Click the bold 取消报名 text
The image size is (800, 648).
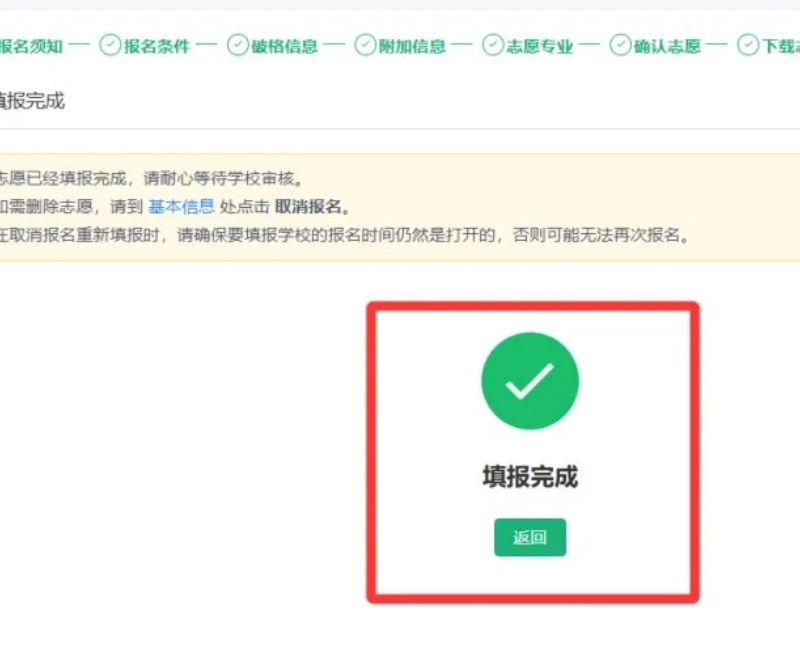point(308,207)
